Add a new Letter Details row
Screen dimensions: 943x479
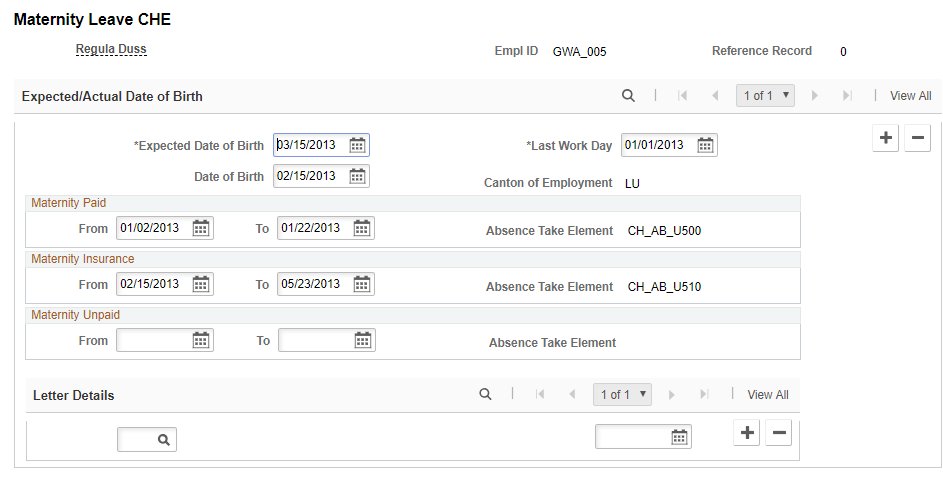(747, 433)
